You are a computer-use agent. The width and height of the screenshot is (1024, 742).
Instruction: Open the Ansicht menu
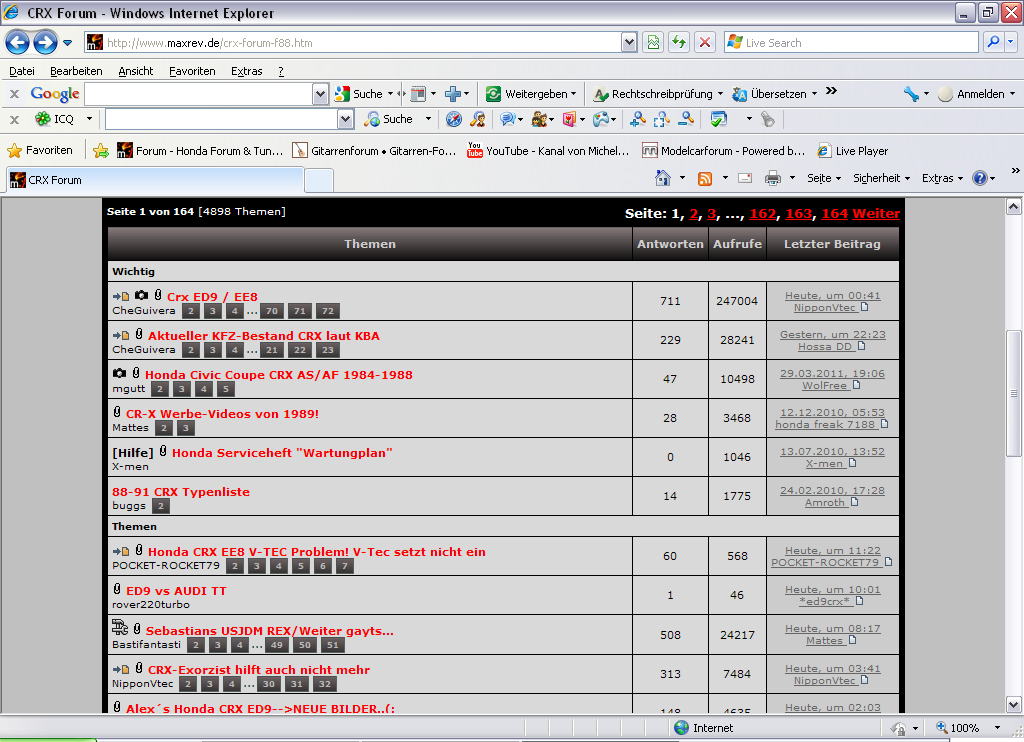tap(135, 71)
